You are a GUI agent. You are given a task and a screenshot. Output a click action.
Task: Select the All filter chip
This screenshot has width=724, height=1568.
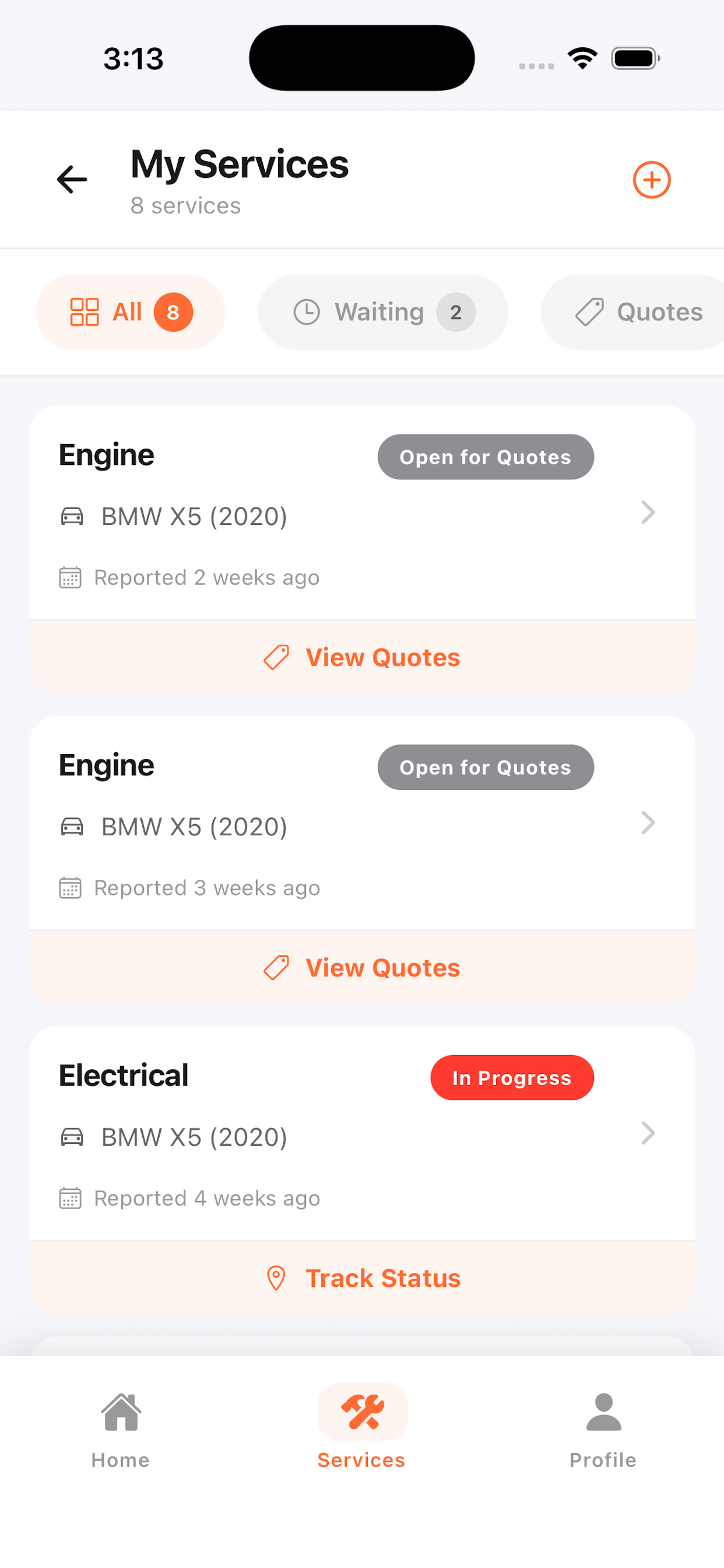(x=131, y=311)
